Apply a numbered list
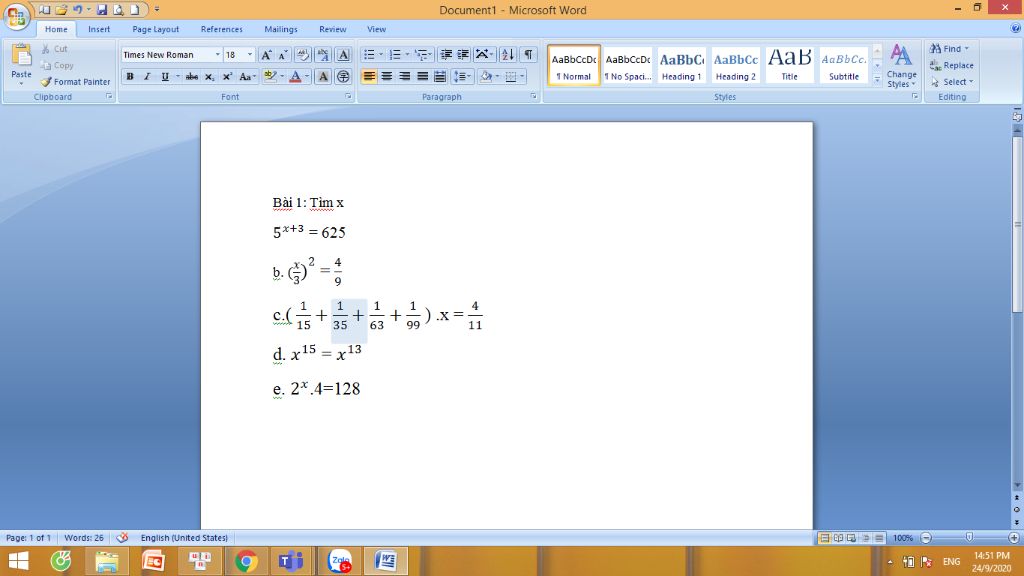The width and height of the screenshot is (1024, 576). (395, 55)
